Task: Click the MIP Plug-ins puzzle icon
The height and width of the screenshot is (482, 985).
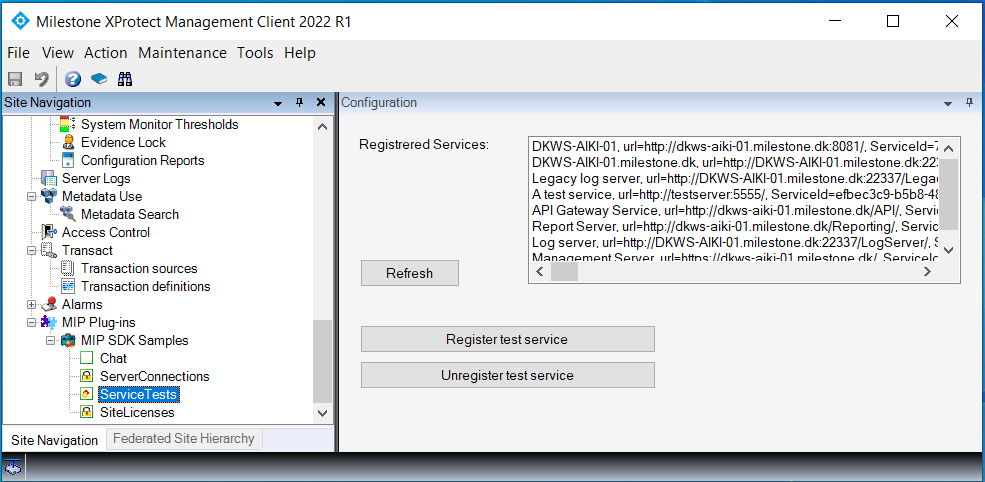Action: [49, 322]
